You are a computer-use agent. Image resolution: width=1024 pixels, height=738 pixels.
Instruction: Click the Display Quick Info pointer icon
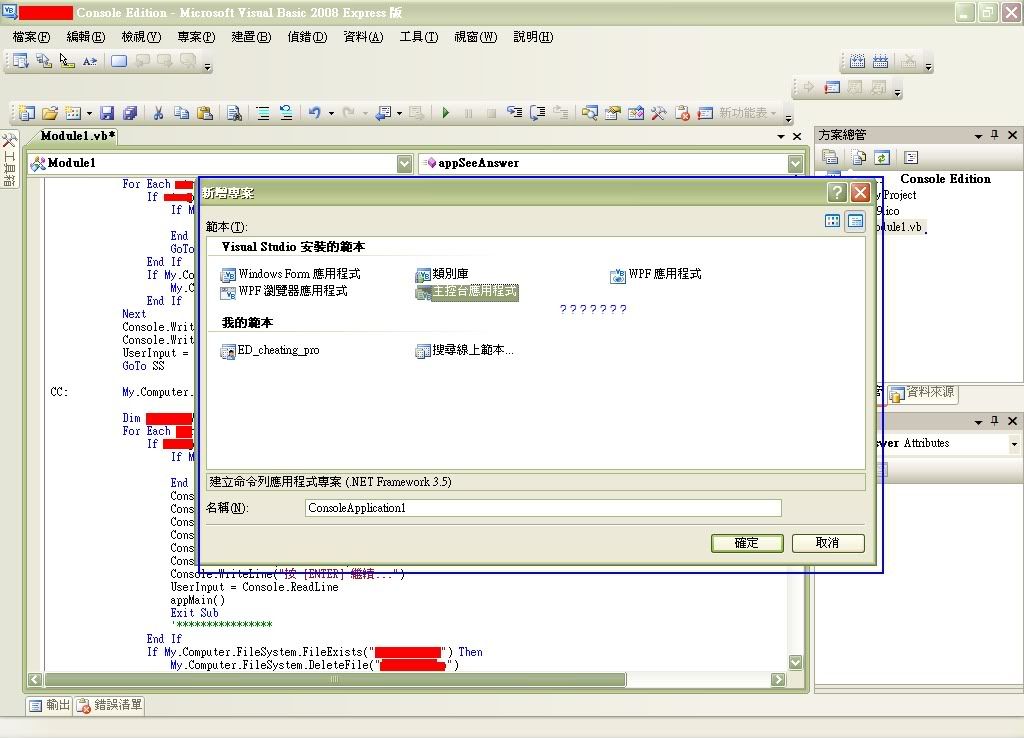(67, 61)
